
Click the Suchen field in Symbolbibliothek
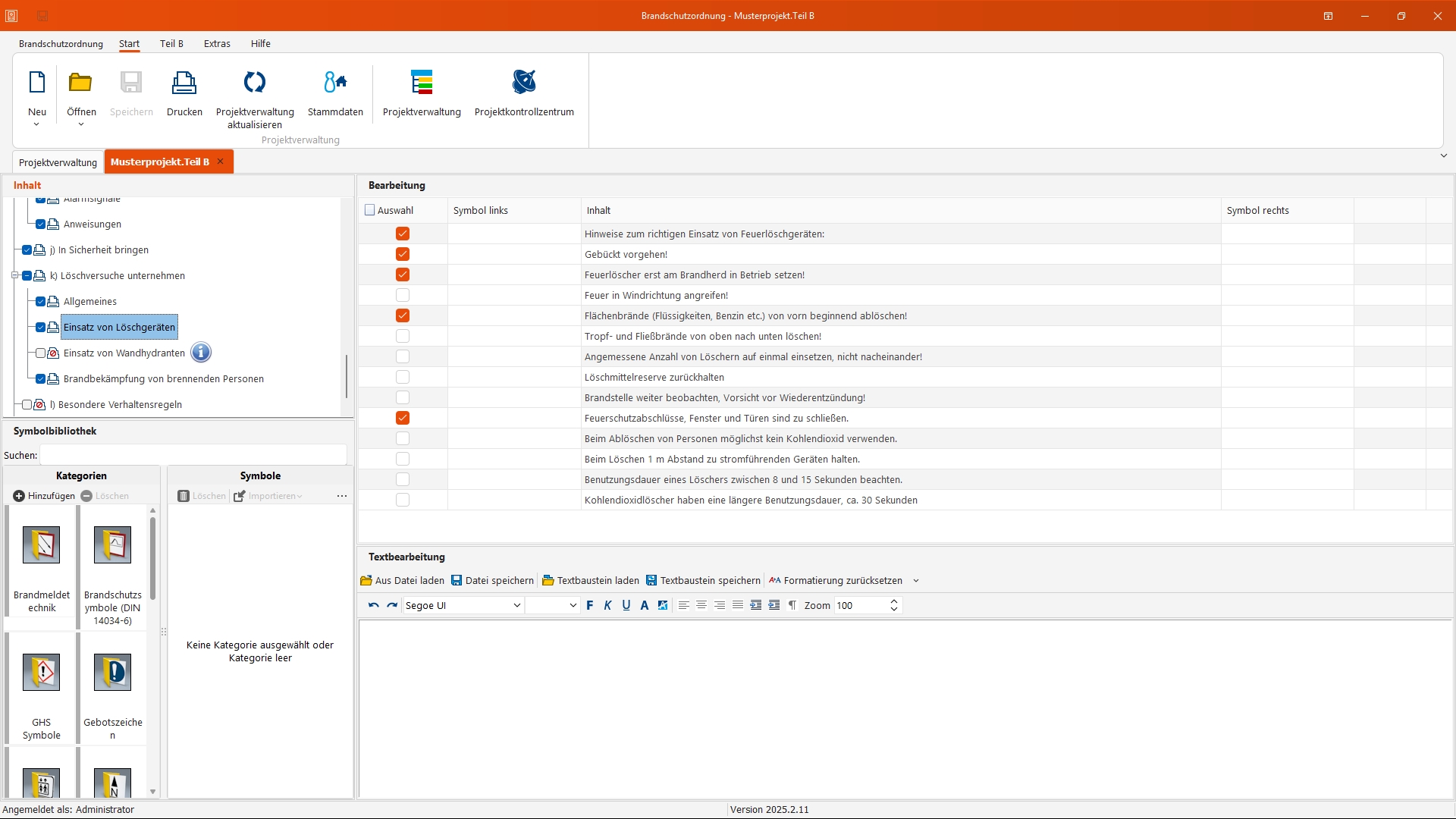click(x=193, y=455)
